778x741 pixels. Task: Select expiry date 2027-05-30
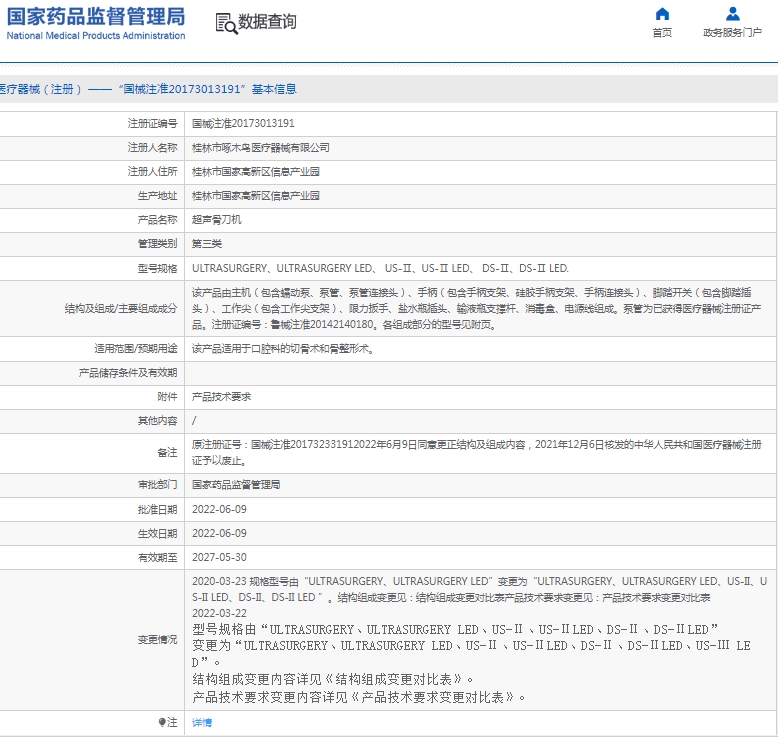(x=219, y=557)
